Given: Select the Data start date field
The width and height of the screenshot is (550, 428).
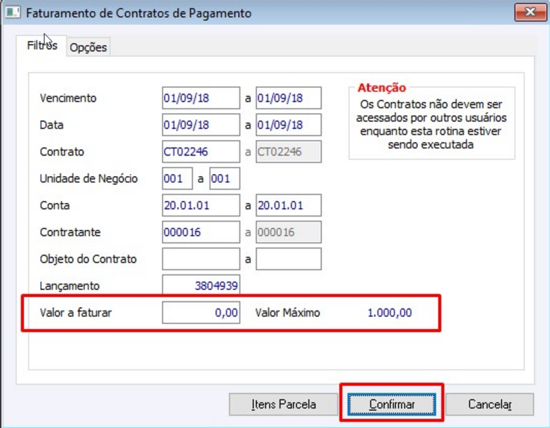Looking at the screenshot, I should coord(201,125).
